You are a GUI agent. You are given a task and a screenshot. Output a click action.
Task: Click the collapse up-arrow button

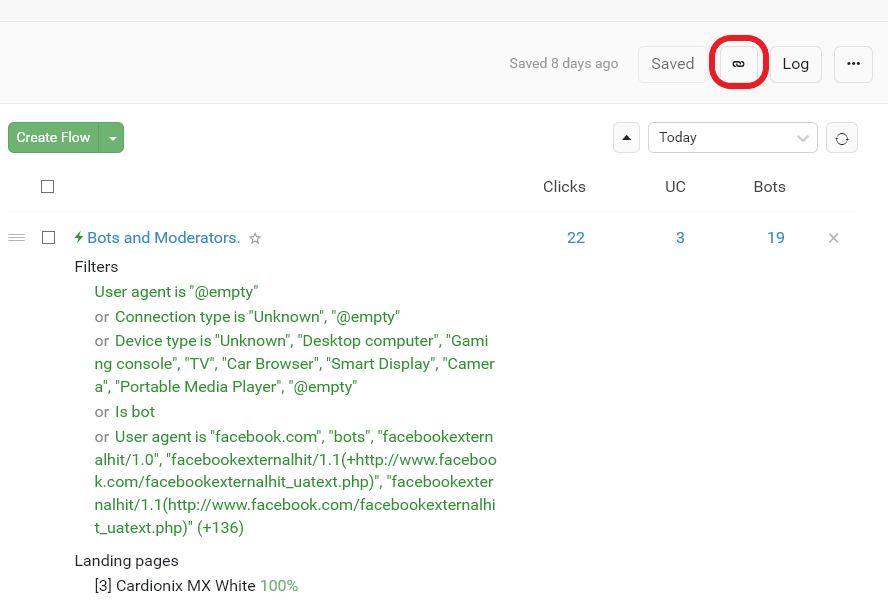[x=626, y=138]
